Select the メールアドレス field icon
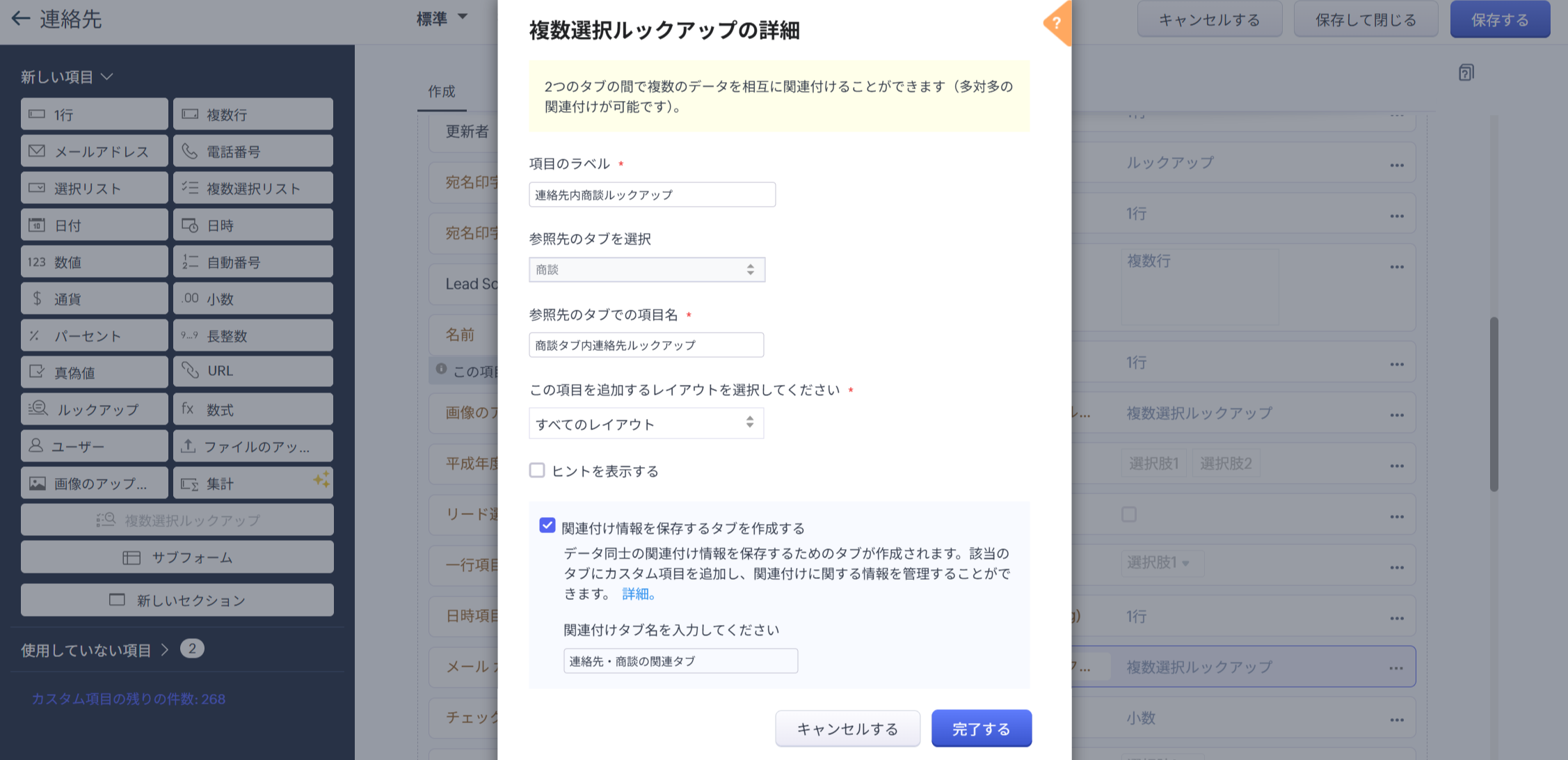The width and height of the screenshot is (1568, 760). [x=37, y=151]
